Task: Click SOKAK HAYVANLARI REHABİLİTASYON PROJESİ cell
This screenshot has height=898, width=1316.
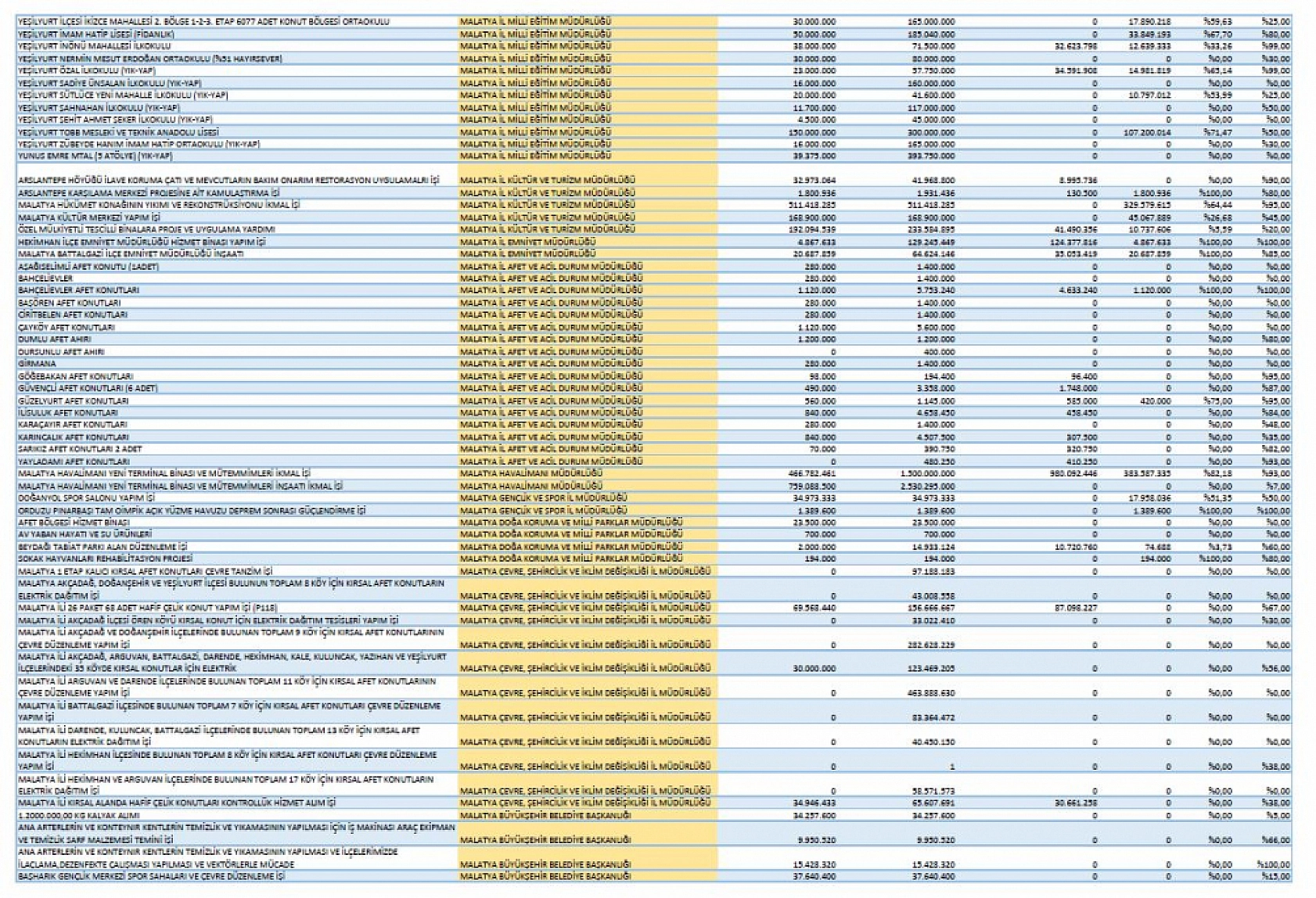Action: pos(105,559)
